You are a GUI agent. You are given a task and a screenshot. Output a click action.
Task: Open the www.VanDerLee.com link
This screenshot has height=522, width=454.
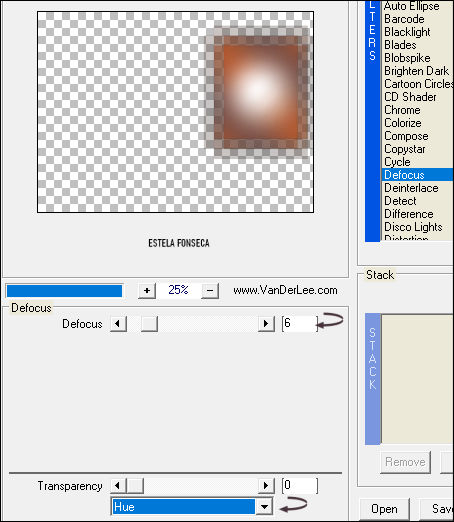pos(285,290)
